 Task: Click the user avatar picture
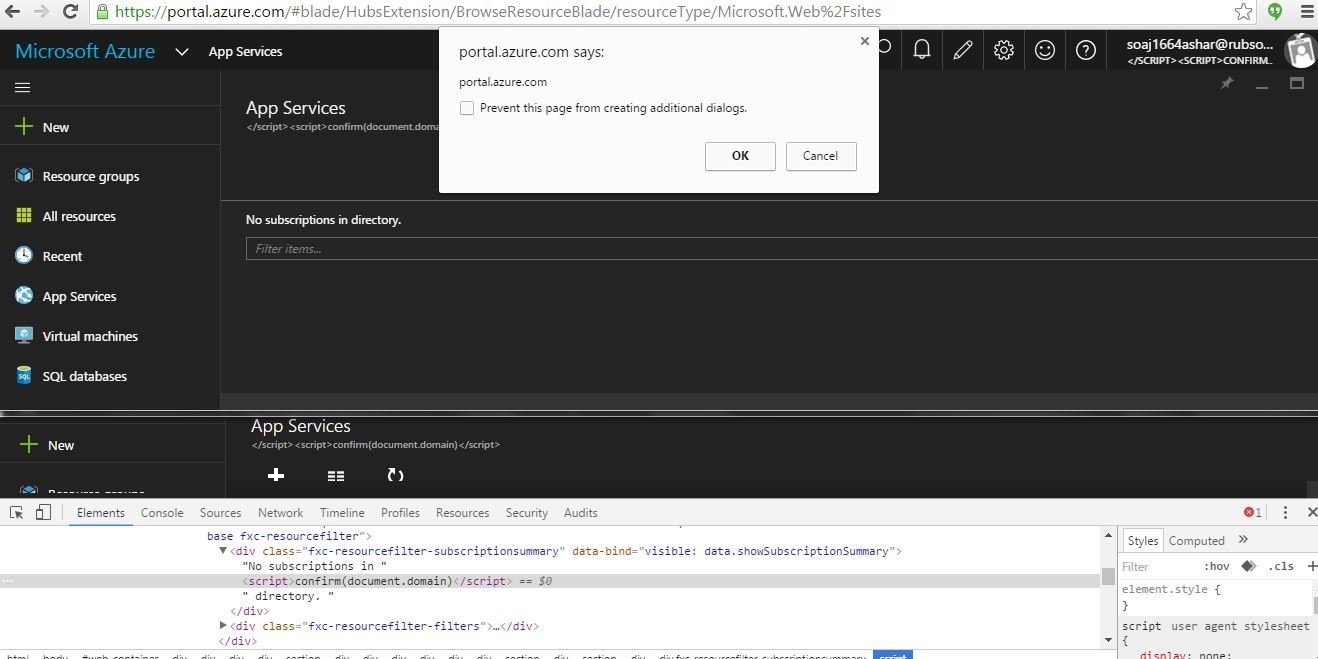tap(1301, 50)
